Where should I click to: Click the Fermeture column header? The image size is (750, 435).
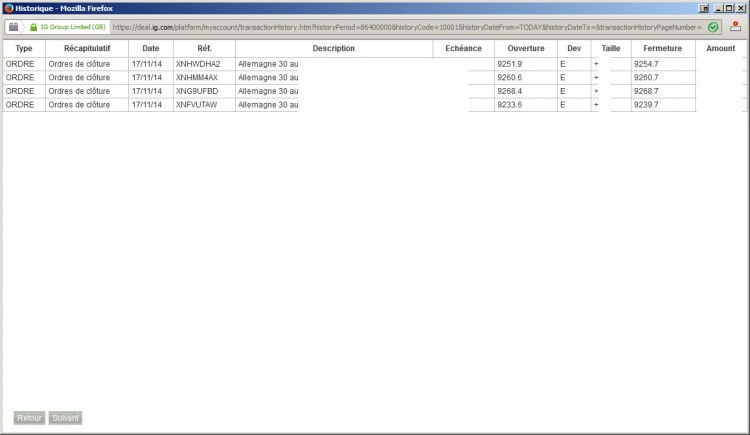(x=662, y=48)
